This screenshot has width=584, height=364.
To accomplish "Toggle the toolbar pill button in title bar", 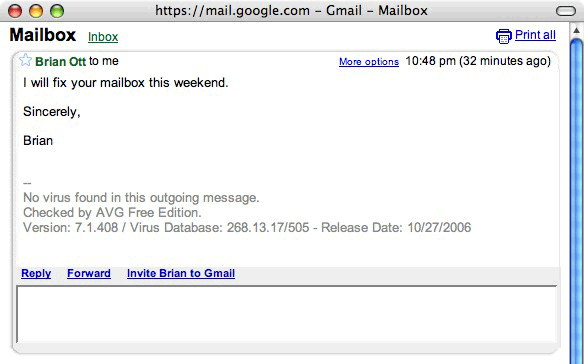I will 566,11.
